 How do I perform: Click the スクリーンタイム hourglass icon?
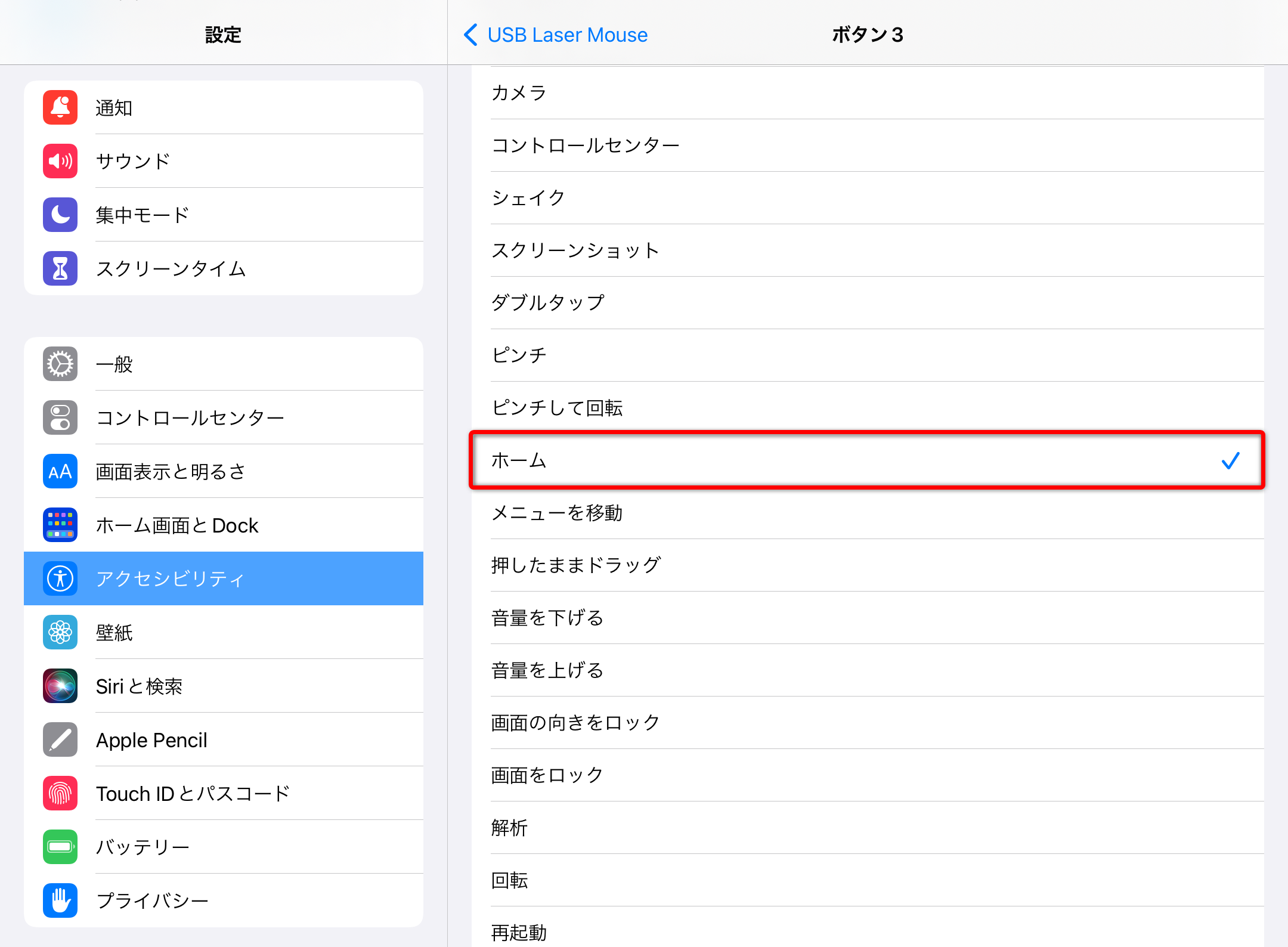[59, 268]
